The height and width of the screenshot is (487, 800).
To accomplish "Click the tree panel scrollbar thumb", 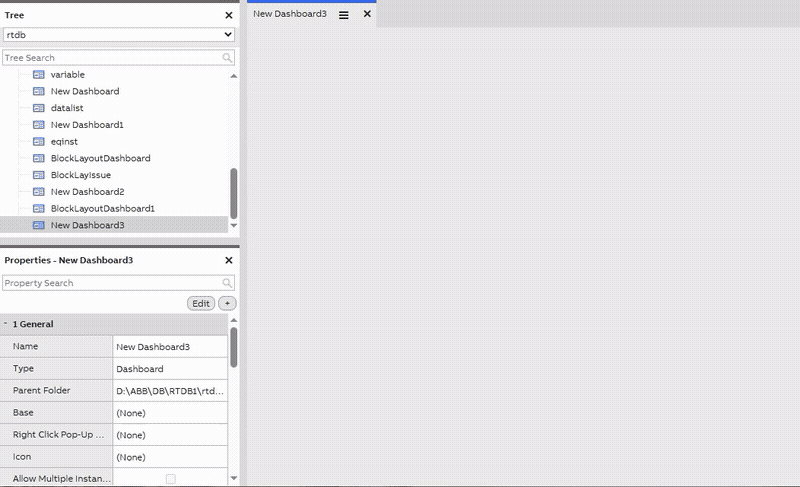I will coord(234,193).
